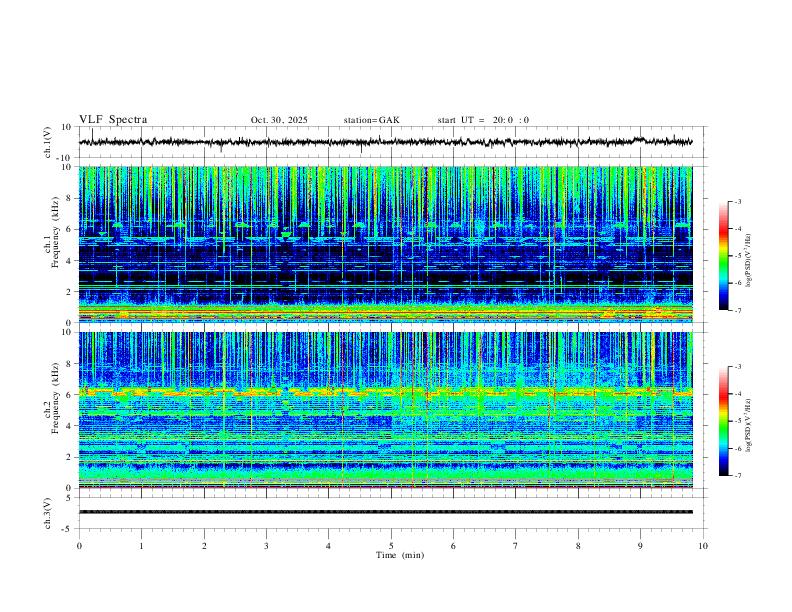Click the ch.2 spectrogram panel
The height and width of the screenshot is (612, 792).
coord(386,410)
